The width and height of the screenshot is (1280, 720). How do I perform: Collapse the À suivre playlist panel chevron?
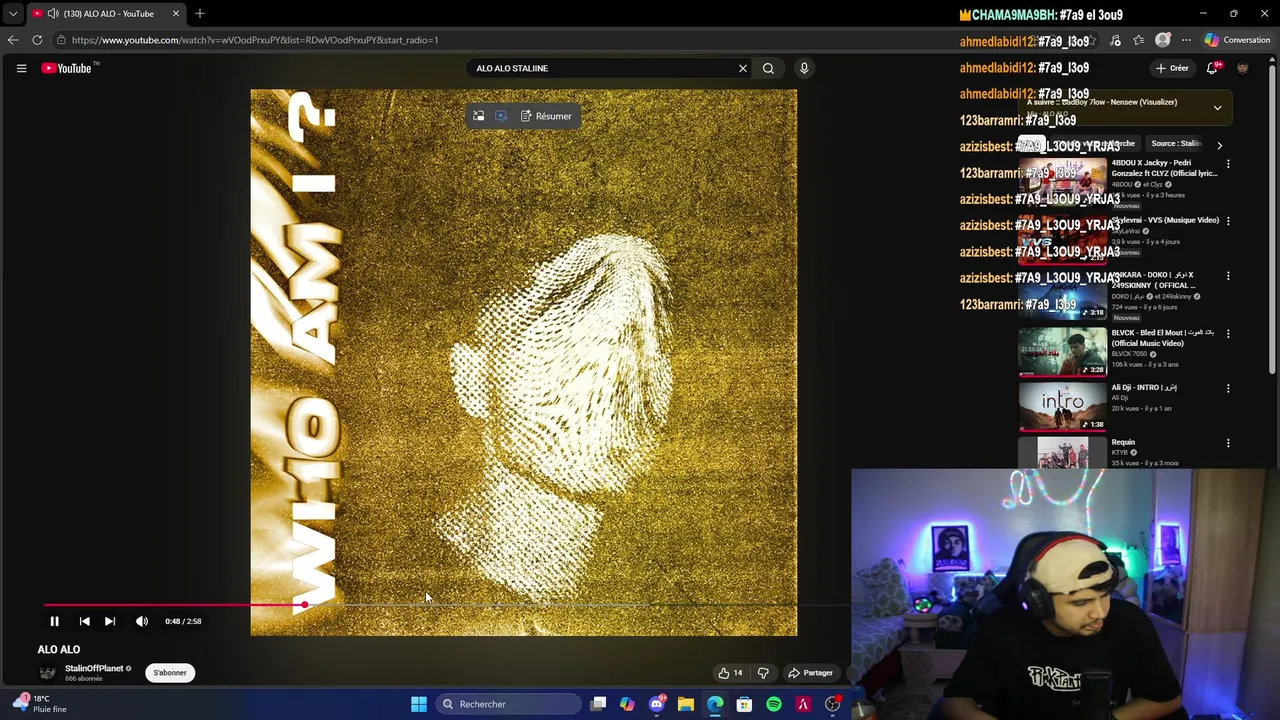point(1217,107)
